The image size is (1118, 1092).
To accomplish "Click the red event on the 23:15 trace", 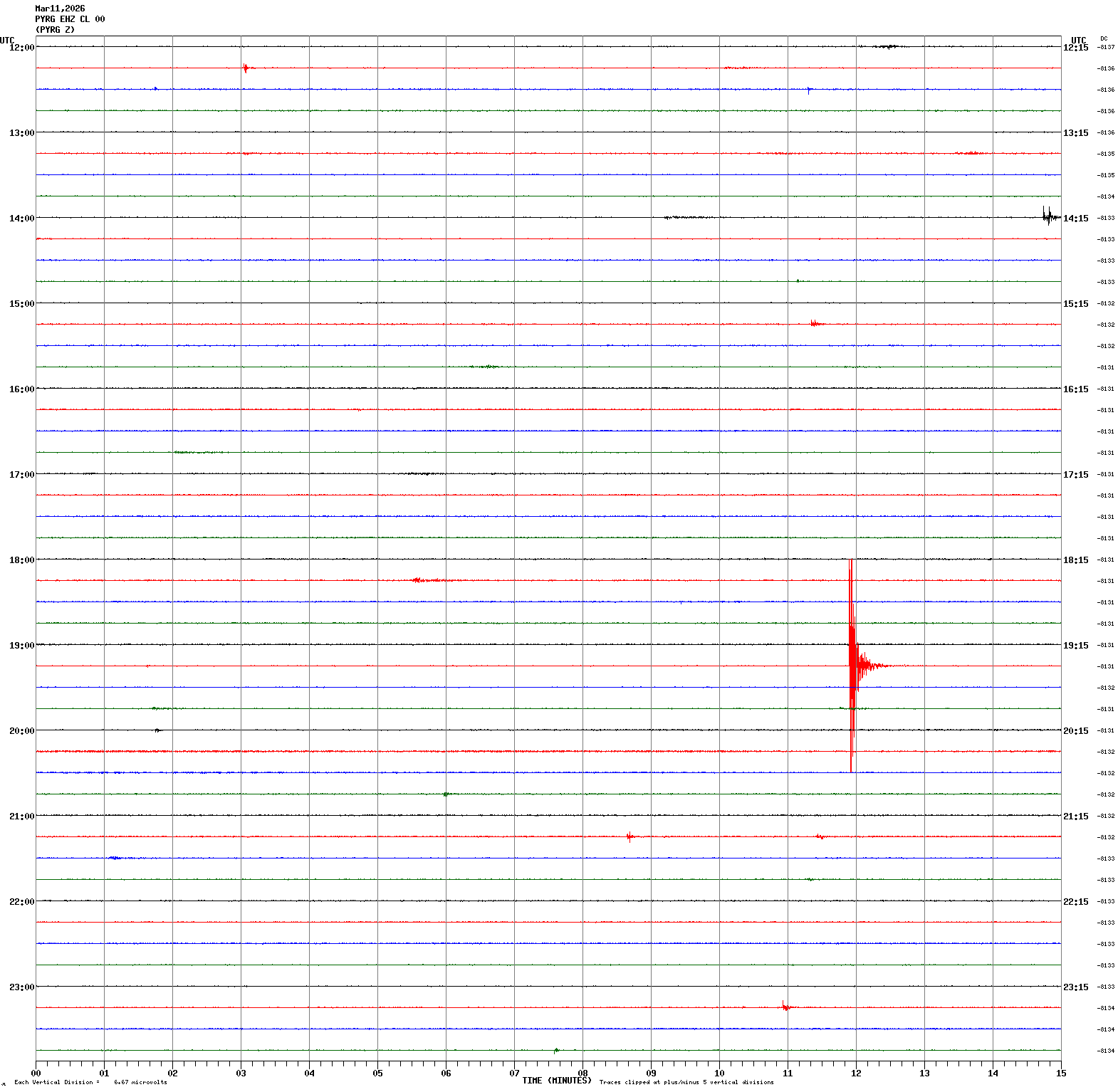I will click(x=785, y=1007).
